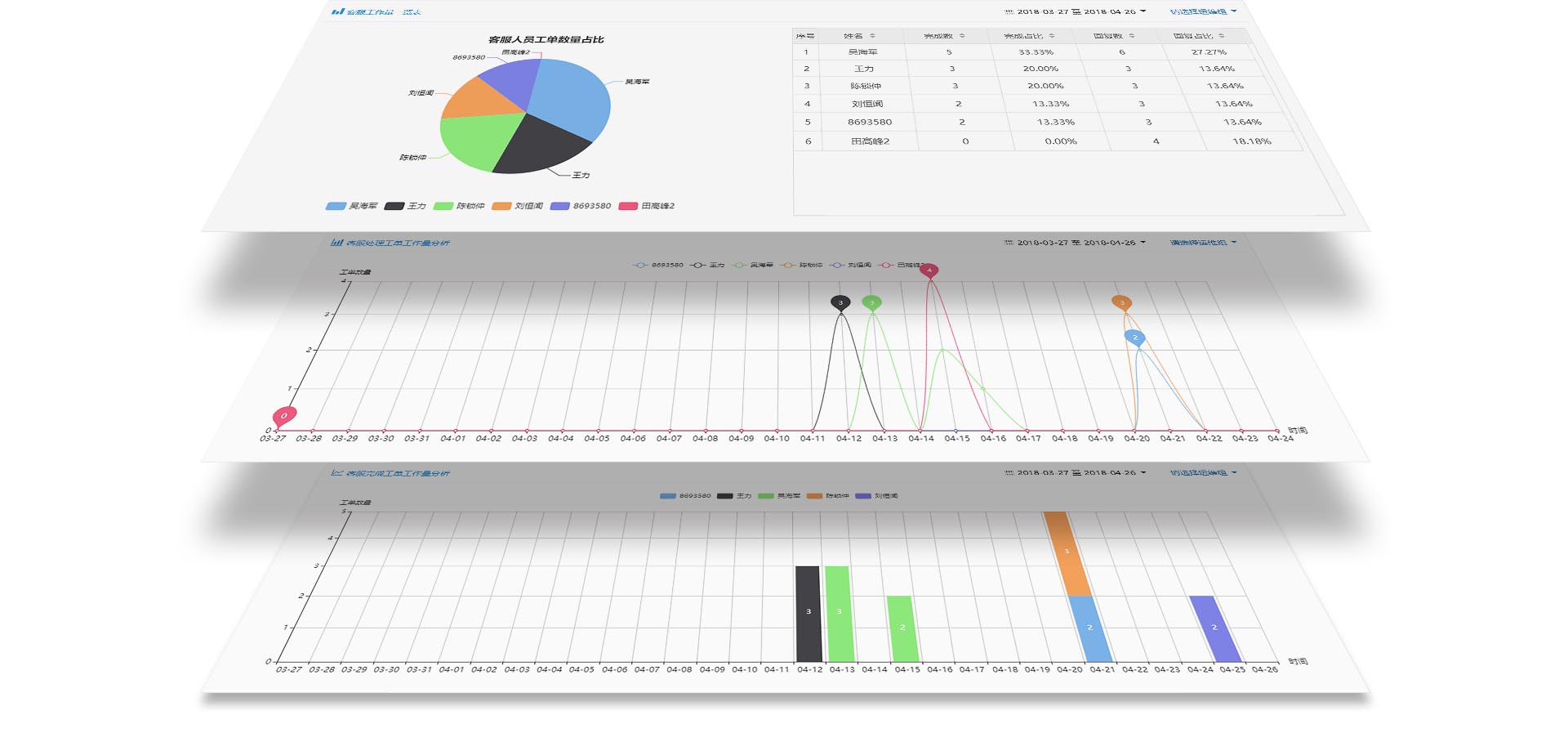The height and width of the screenshot is (733, 1568).
Task: Sort the table by 回复数 column arrows
Action: (x=1132, y=36)
